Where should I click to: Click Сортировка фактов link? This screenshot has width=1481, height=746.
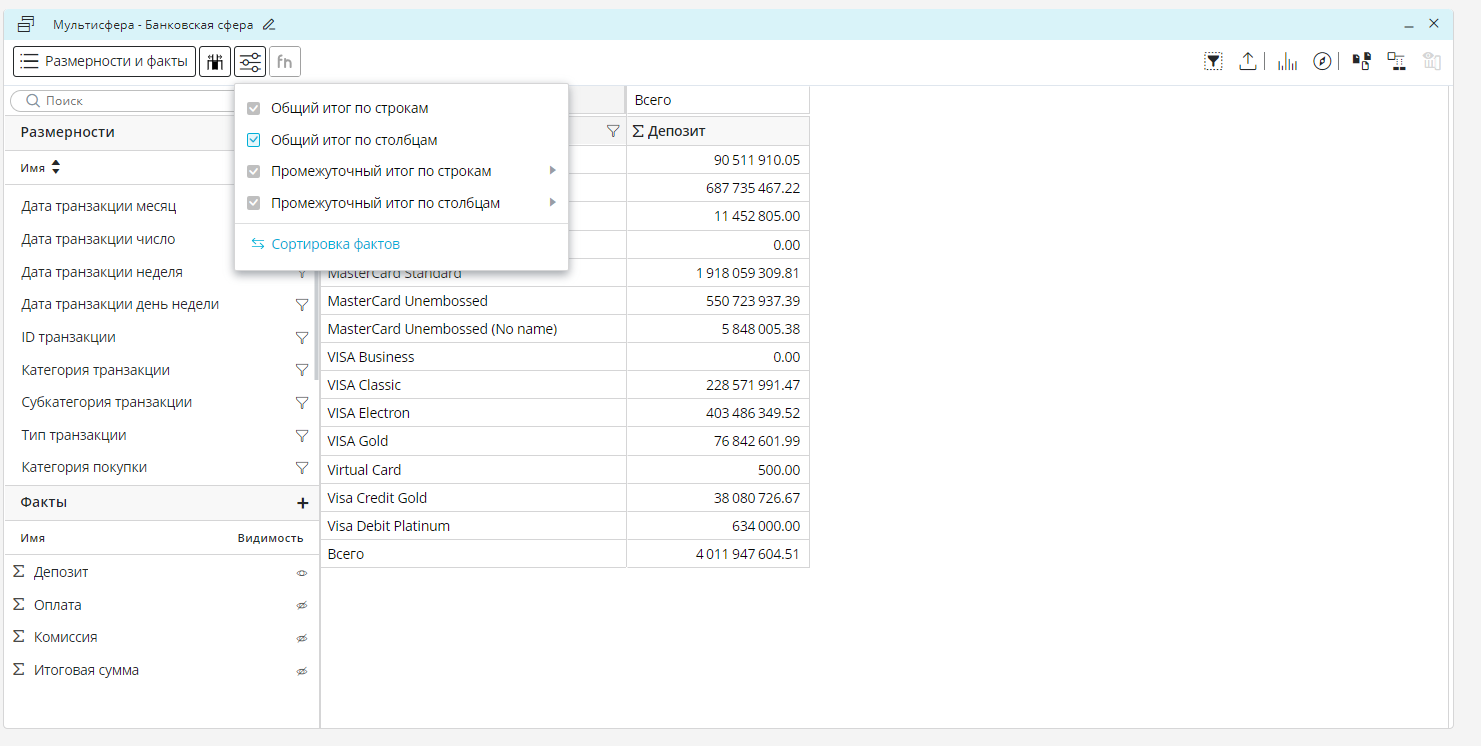(x=335, y=244)
